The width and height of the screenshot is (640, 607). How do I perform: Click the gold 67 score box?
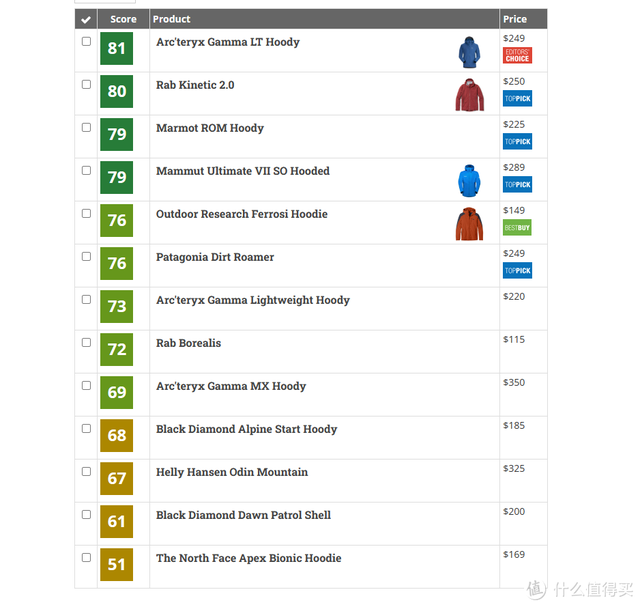click(x=116, y=478)
